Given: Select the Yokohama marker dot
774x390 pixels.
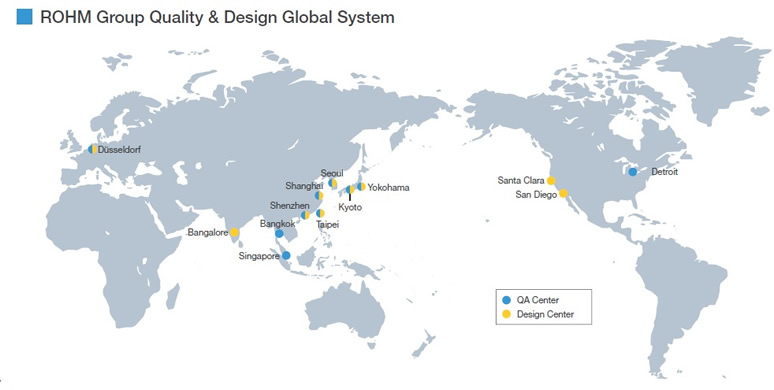Looking at the screenshot, I should pos(361,187).
